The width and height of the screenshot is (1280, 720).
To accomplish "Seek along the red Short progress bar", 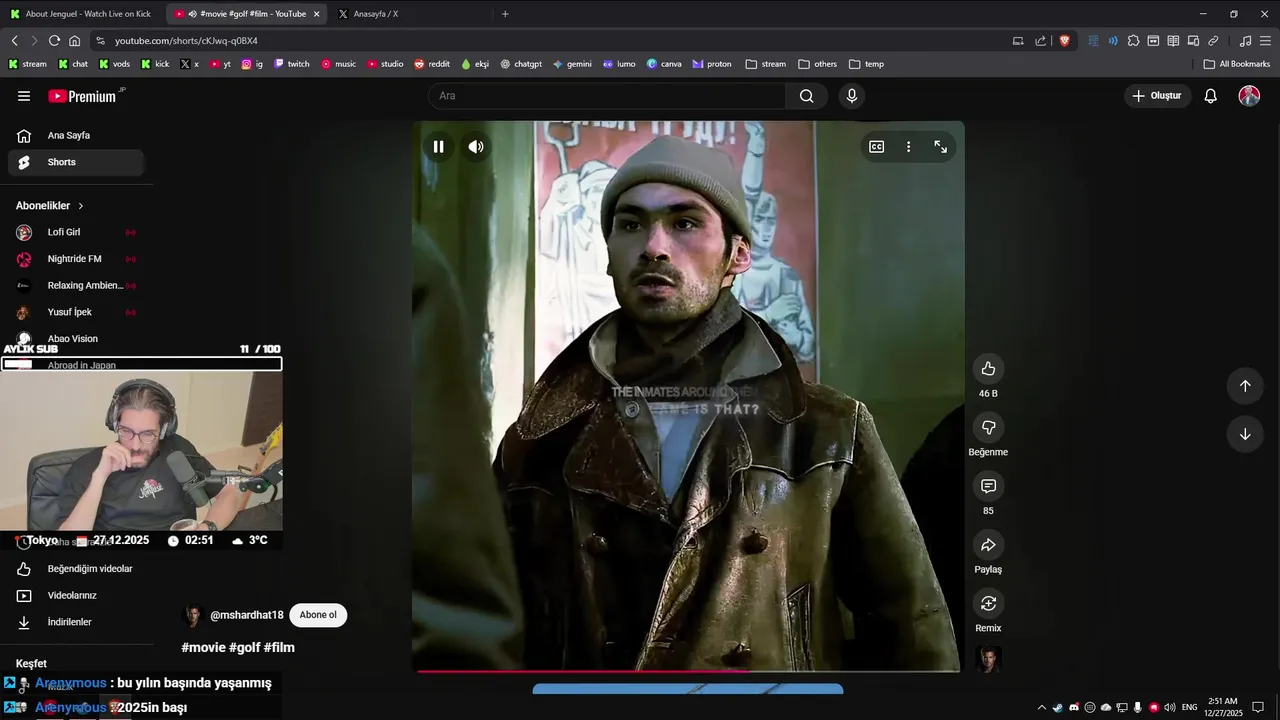I will pyautogui.click(x=688, y=671).
